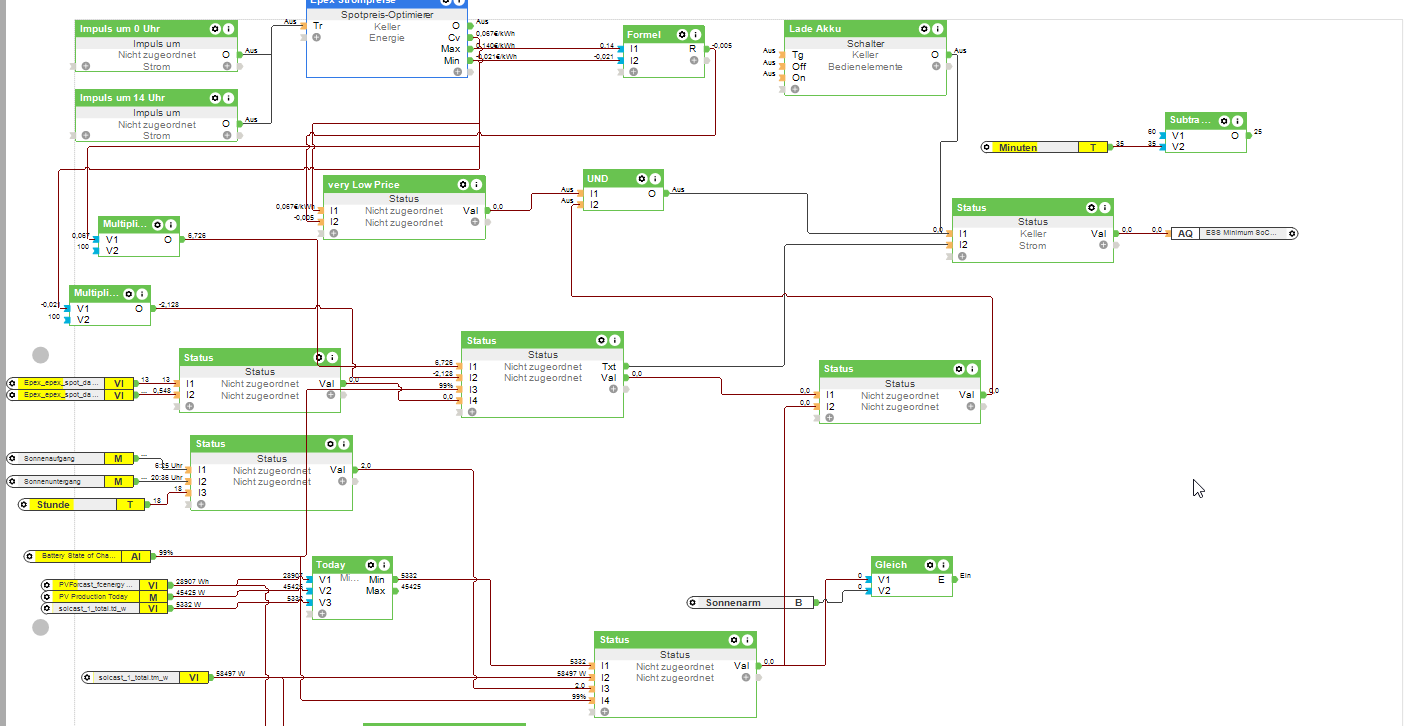Select the PVForcast_fcenergy virtual input
Viewport: 1414px width, 726px height.
[x=105, y=585]
